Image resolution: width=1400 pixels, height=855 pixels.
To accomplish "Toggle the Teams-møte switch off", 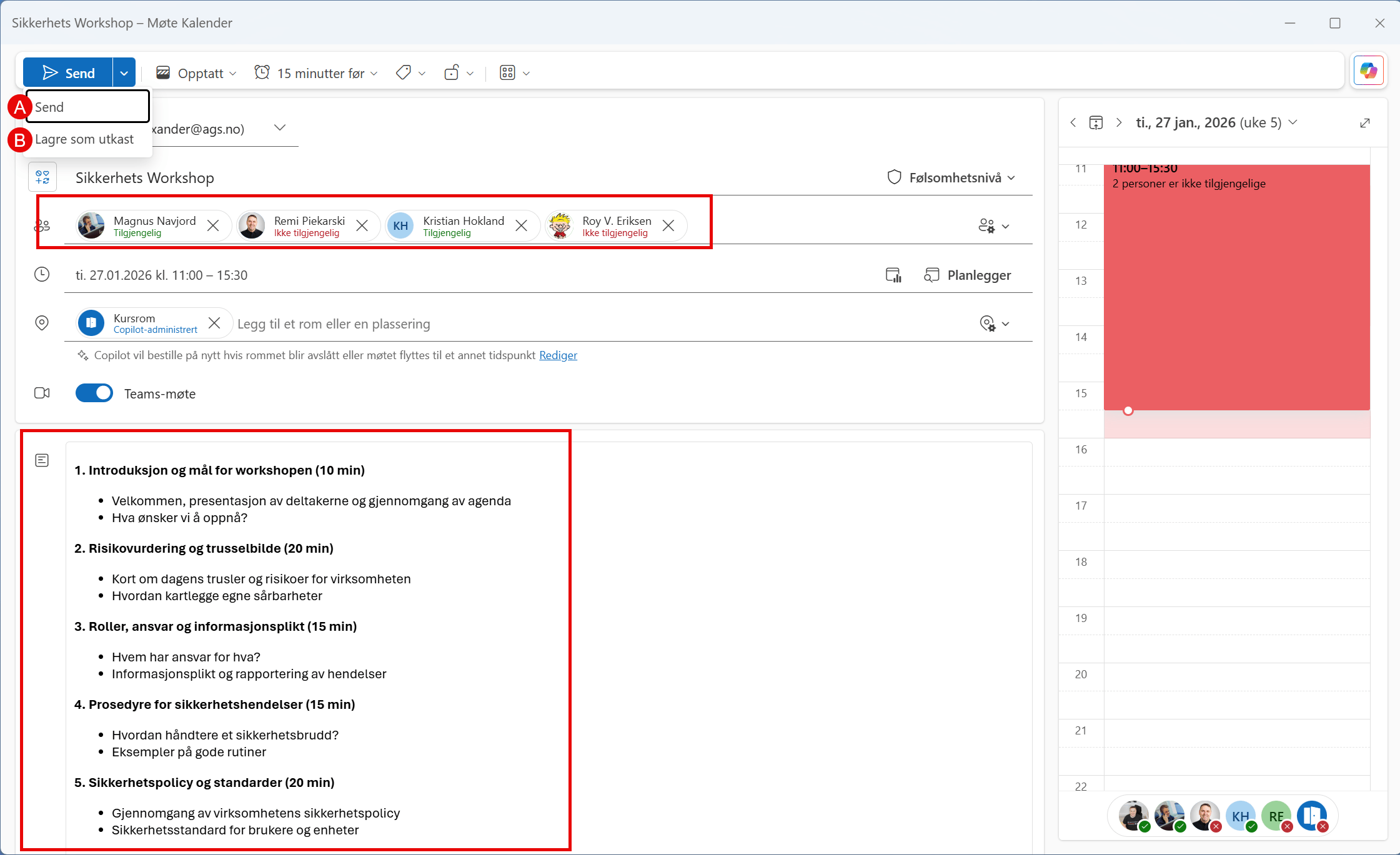I will (94, 393).
